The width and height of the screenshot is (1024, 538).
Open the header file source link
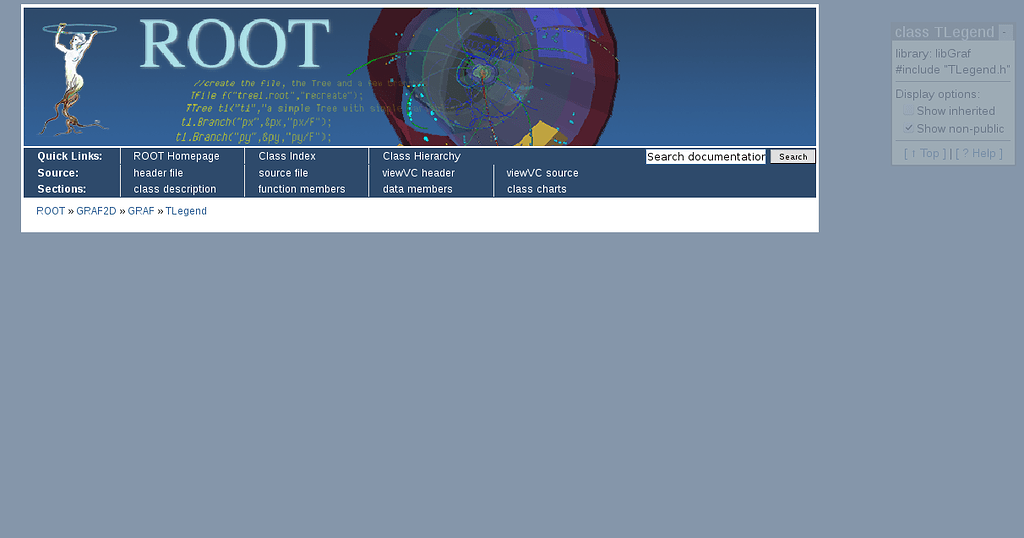click(158, 173)
